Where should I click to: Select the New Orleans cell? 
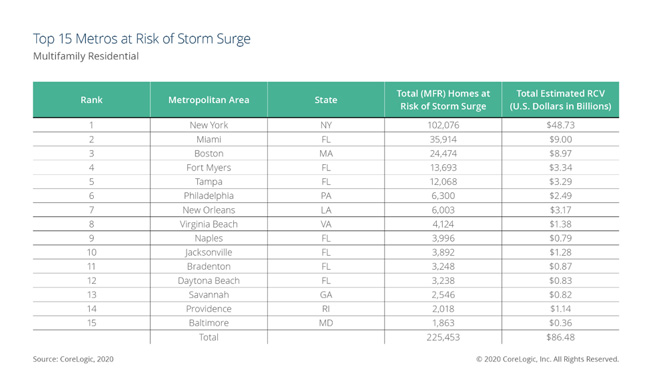(209, 210)
